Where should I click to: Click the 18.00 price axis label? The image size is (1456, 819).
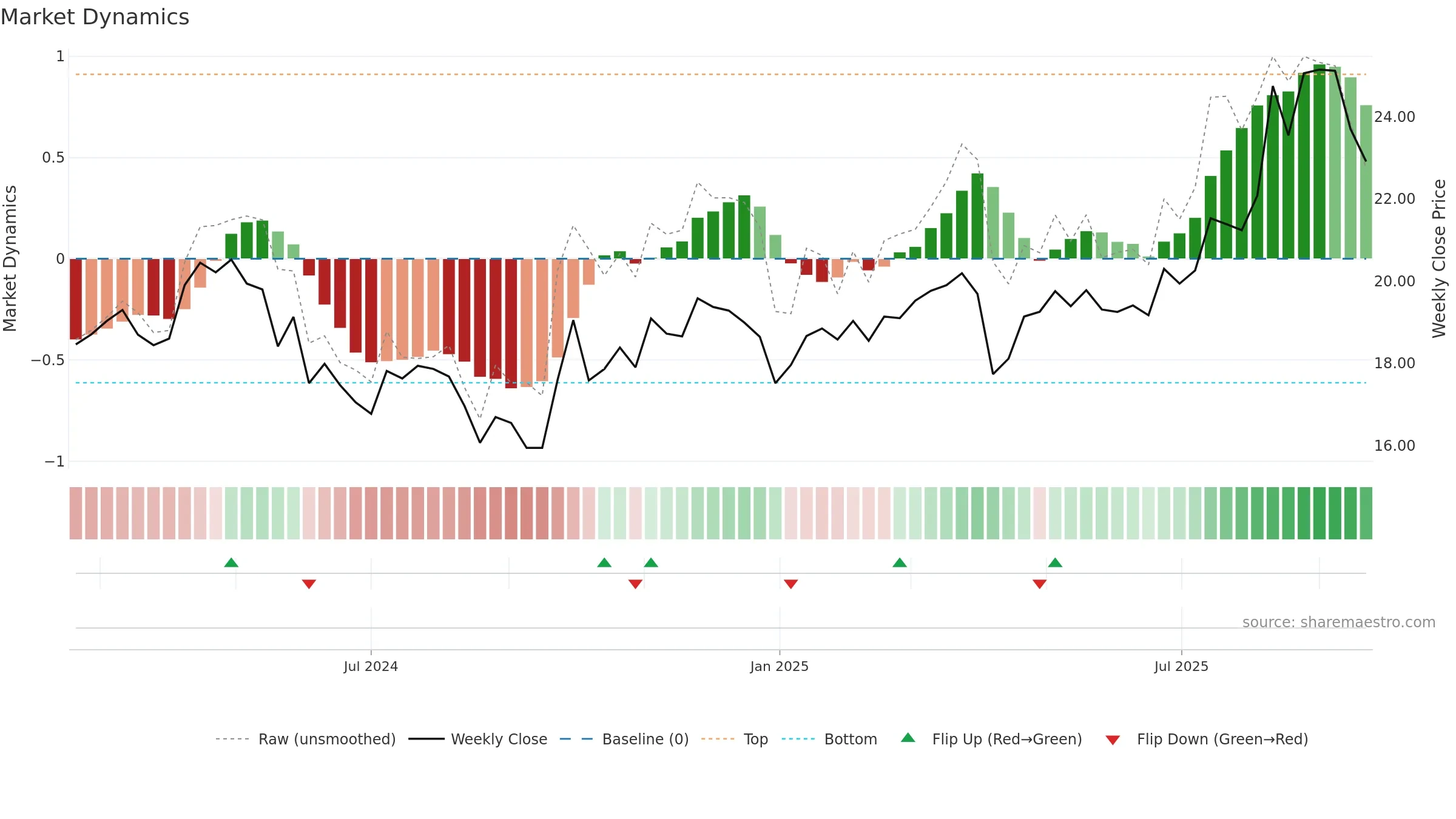coord(1394,363)
